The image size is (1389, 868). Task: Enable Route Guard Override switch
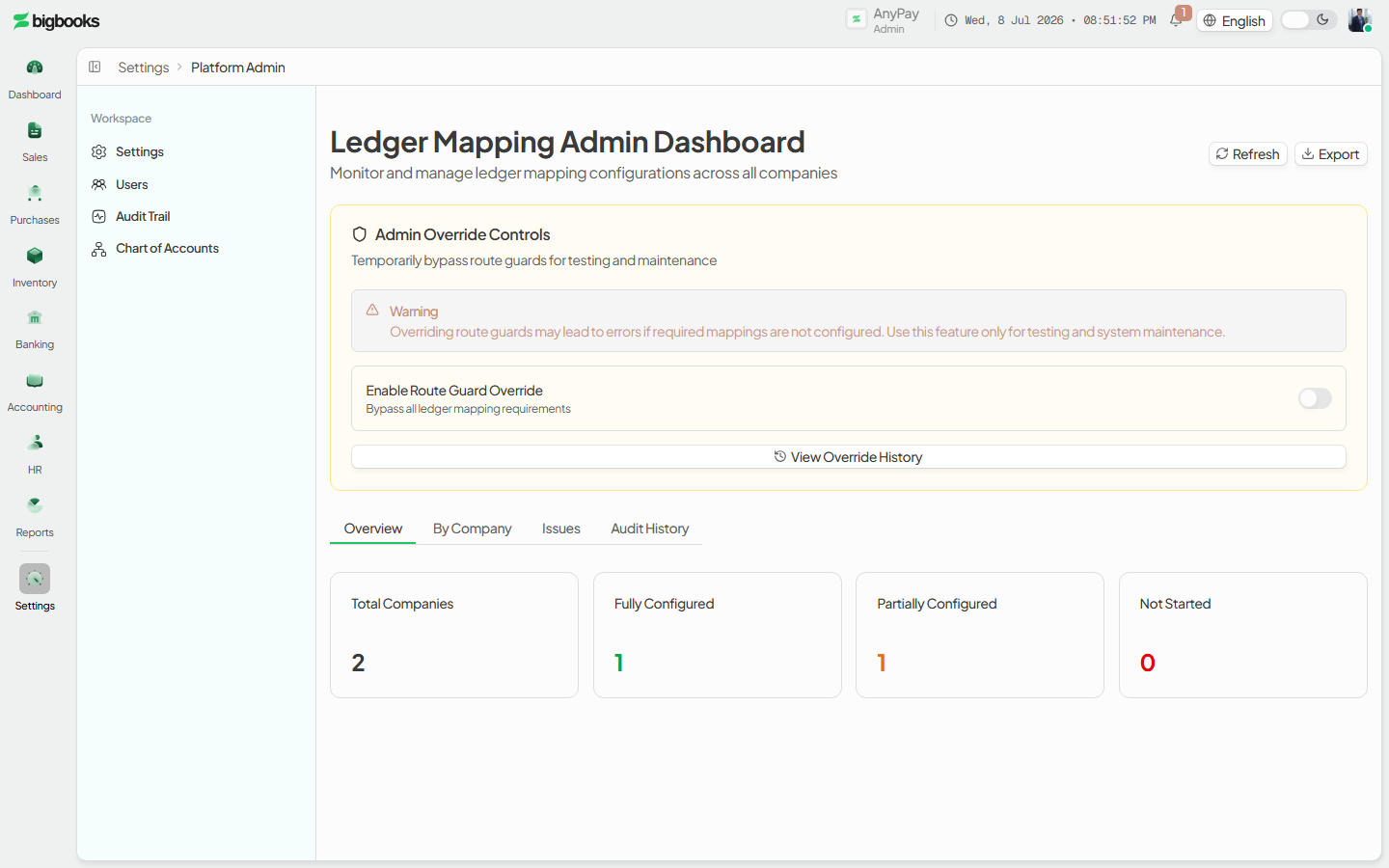click(1315, 398)
